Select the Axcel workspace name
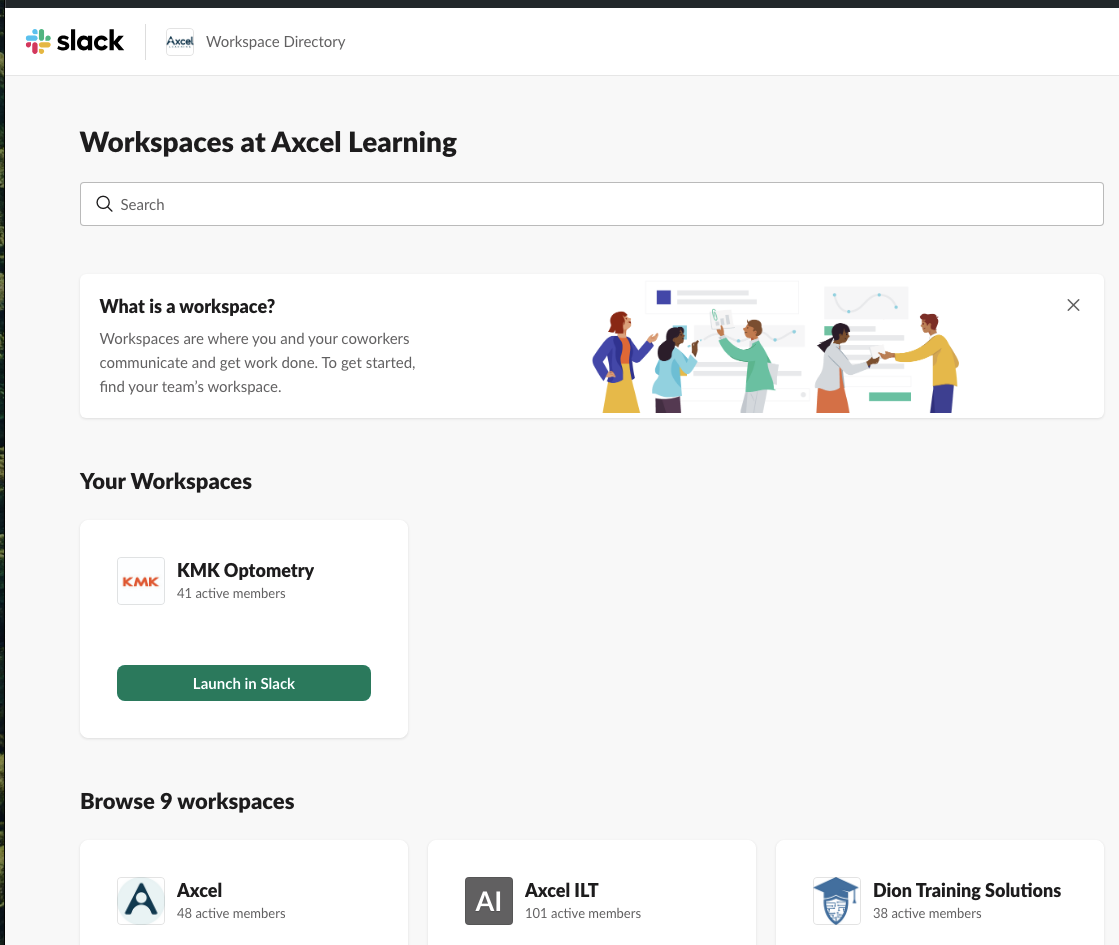Screen dimensions: 1119x945 (199, 890)
